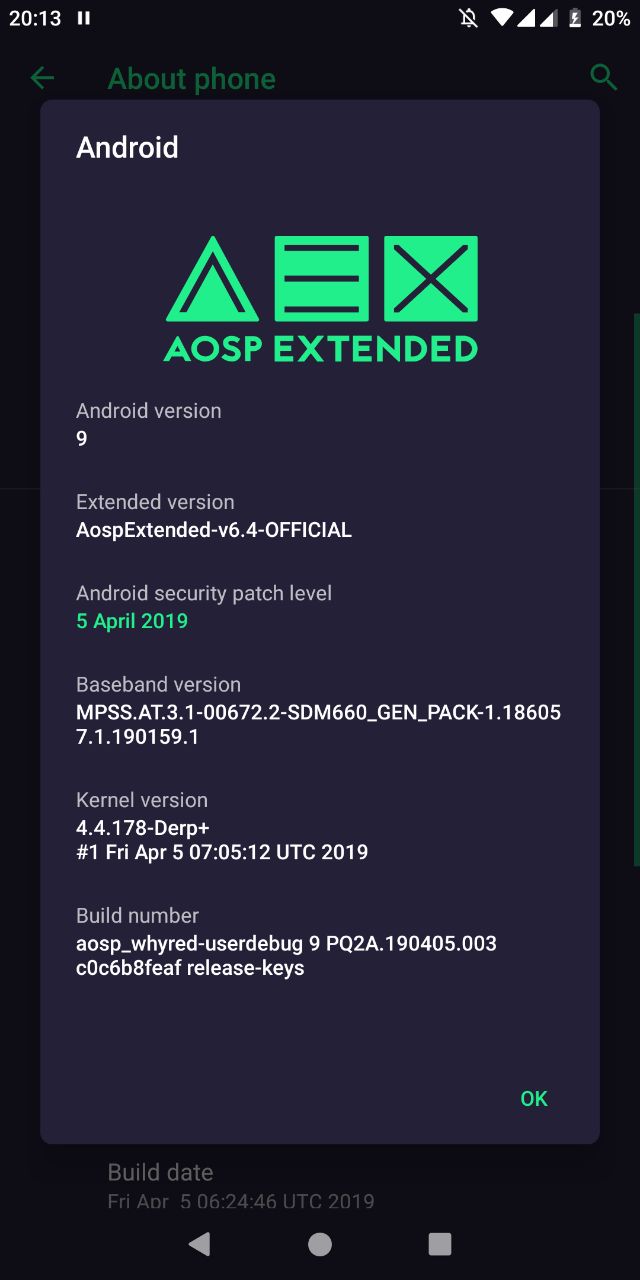
Task: Open the search magnifier icon
Action: [602, 76]
